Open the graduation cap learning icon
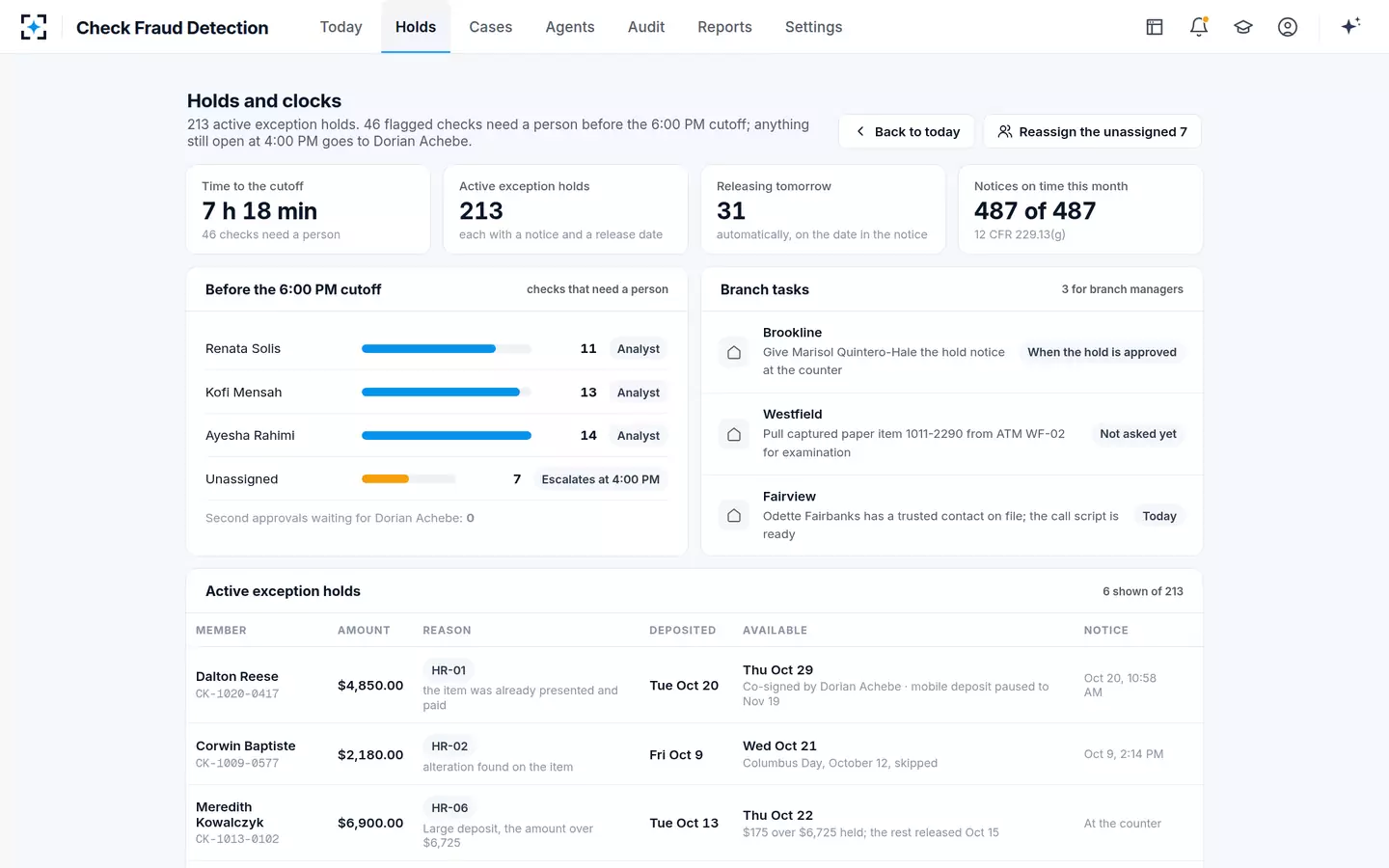 pyautogui.click(x=1243, y=27)
